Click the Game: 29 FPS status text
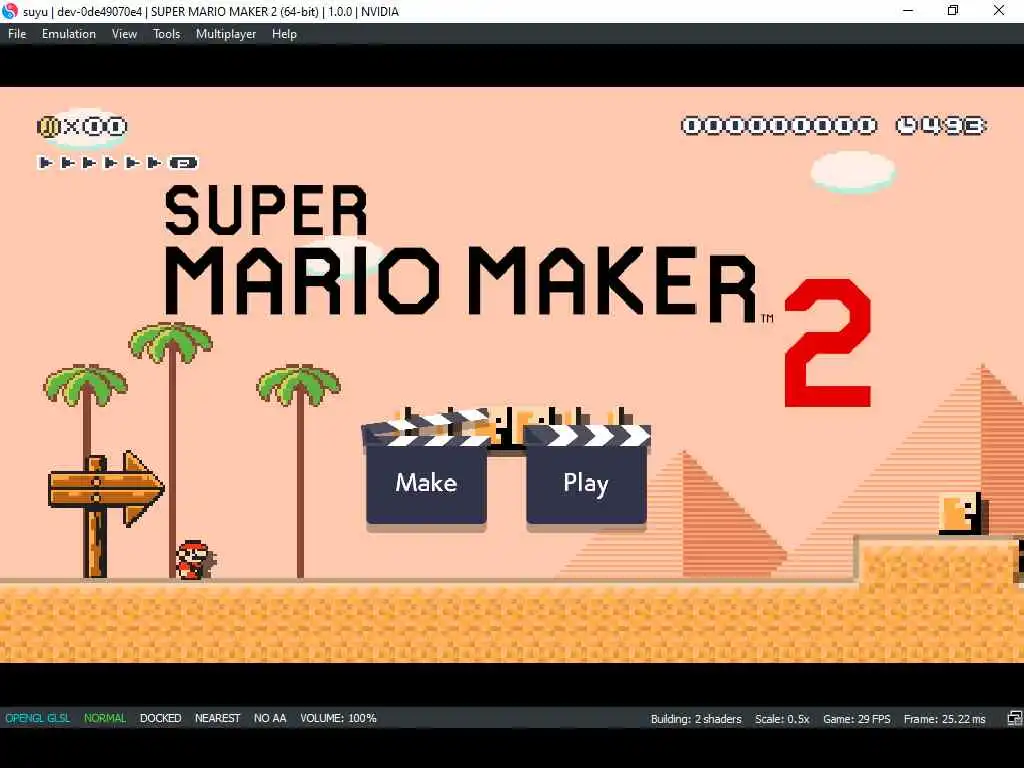 [x=857, y=719]
